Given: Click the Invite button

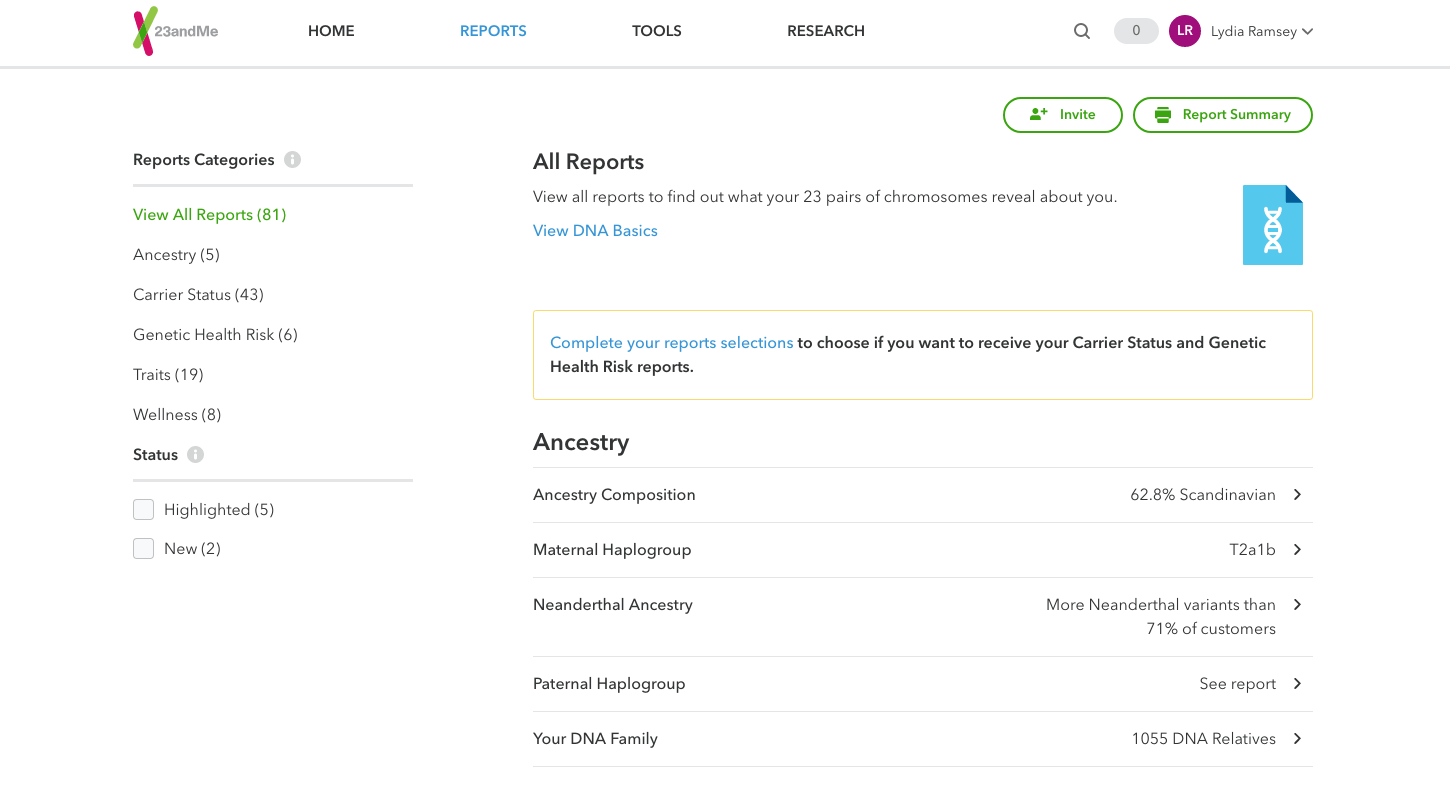Looking at the screenshot, I should 1063,115.
